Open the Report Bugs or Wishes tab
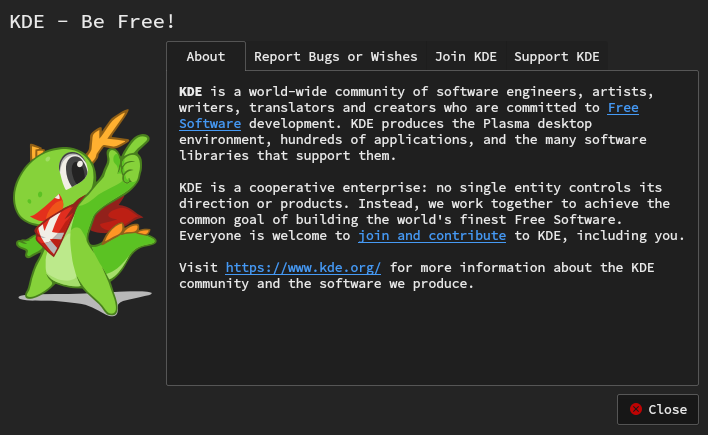Image resolution: width=708 pixels, height=435 pixels. (335, 56)
